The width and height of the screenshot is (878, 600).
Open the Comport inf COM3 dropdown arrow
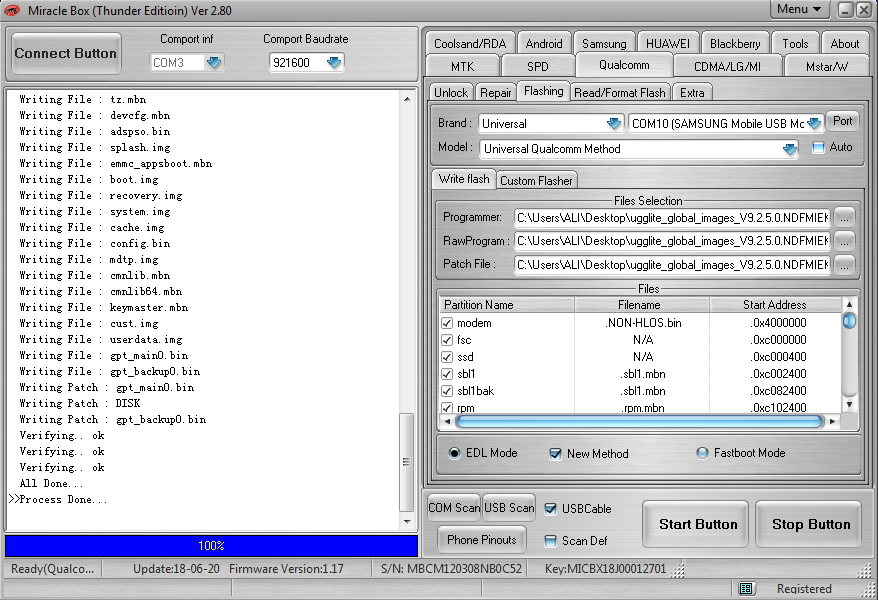tap(214, 63)
